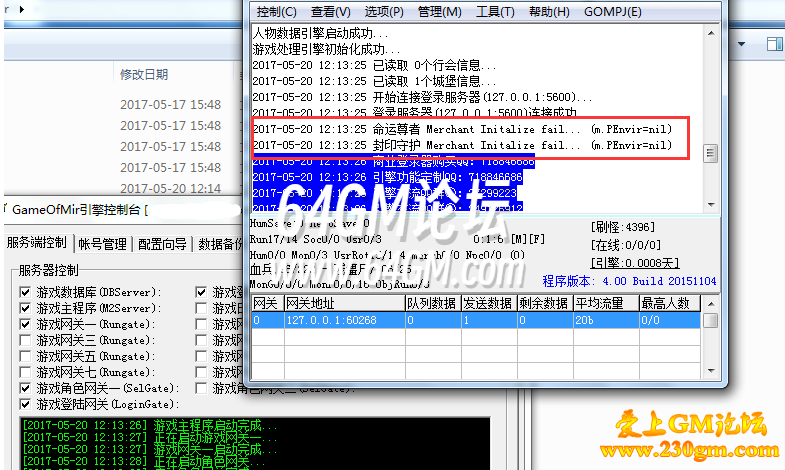This screenshot has width=785, height=470.
Task: Uncheck 游戏主程序 (M2Server) checkbox
Action: click(x=25, y=308)
